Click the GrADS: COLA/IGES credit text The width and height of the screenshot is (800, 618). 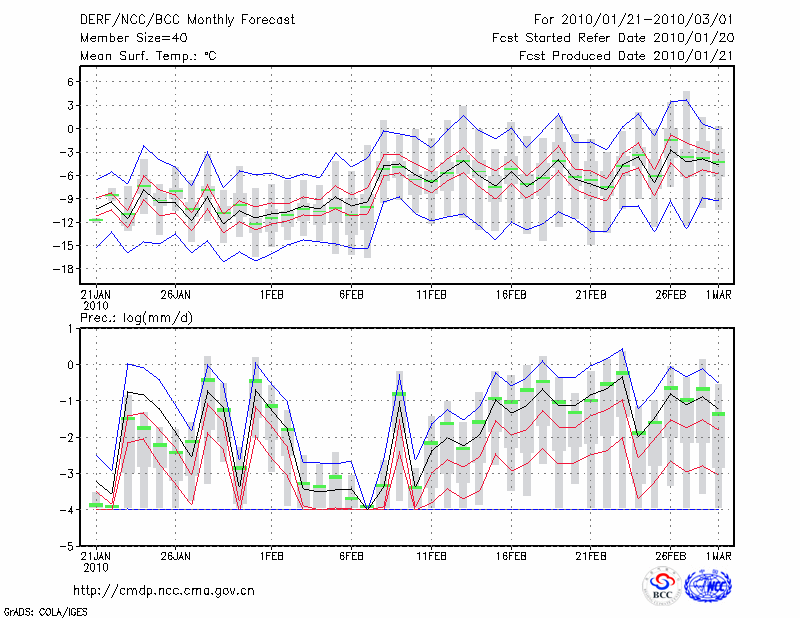tap(44, 610)
